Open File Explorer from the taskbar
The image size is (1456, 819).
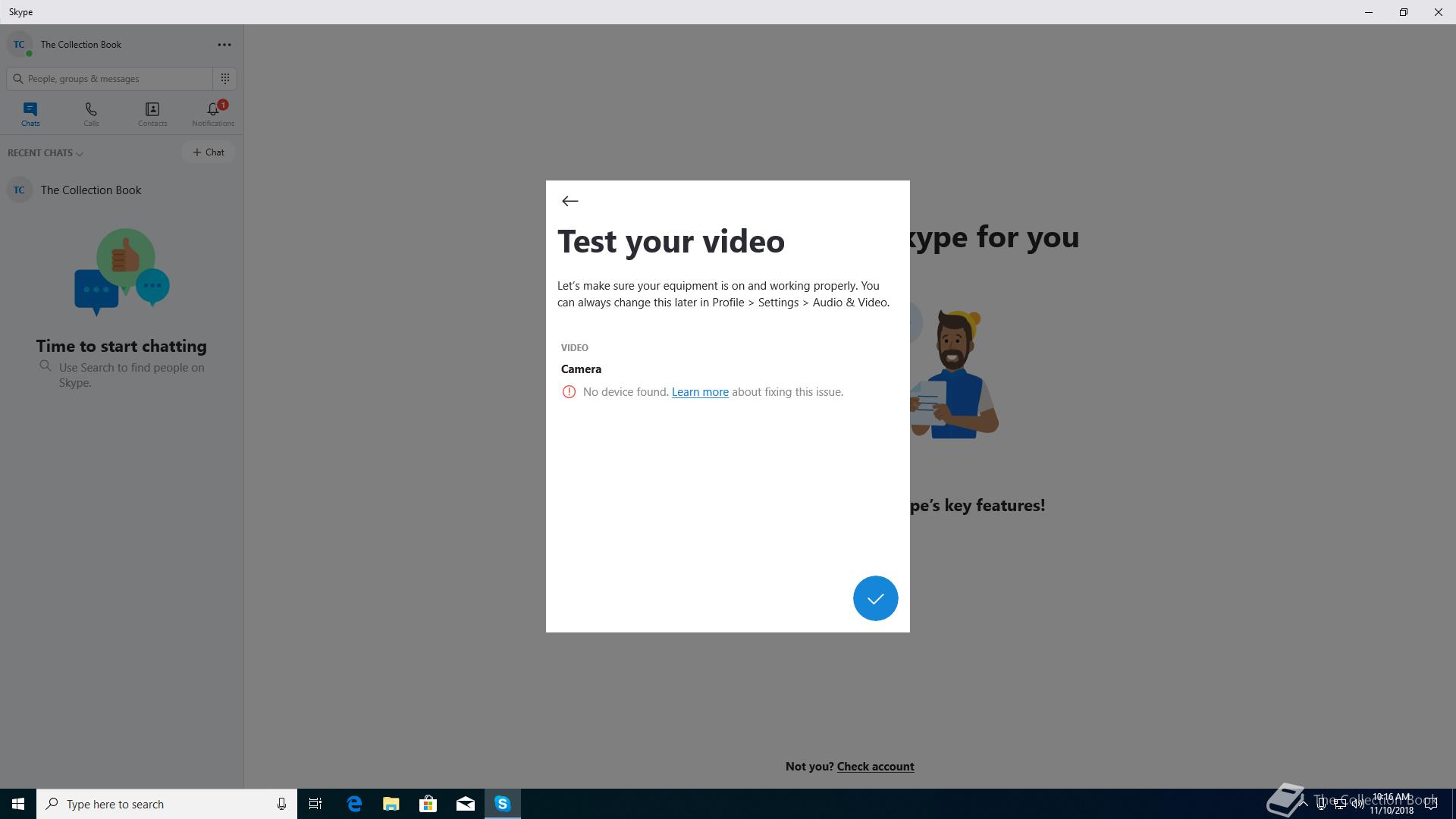(x=391, y=804)
